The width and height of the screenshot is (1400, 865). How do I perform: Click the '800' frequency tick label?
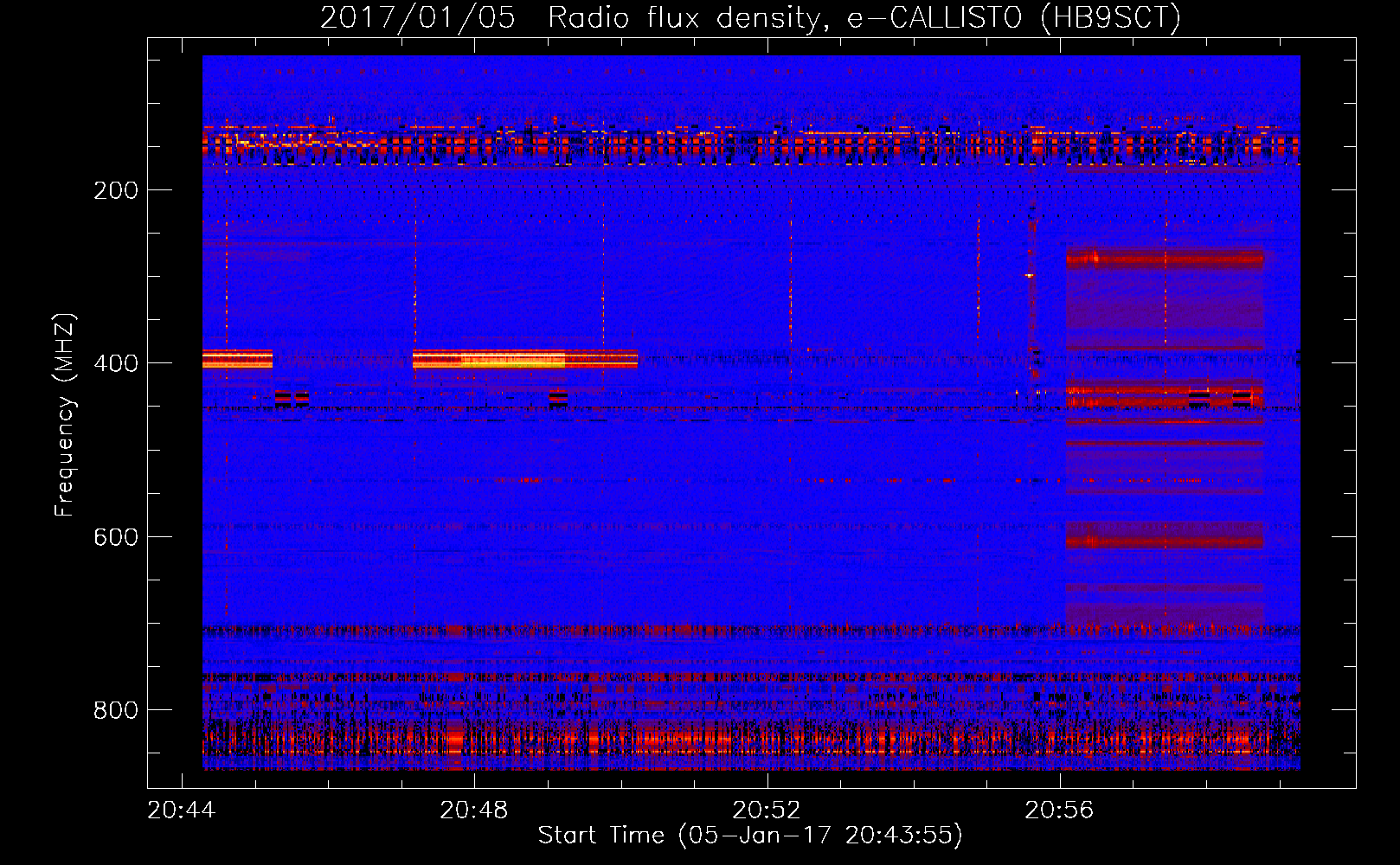(x=115, y=710)
